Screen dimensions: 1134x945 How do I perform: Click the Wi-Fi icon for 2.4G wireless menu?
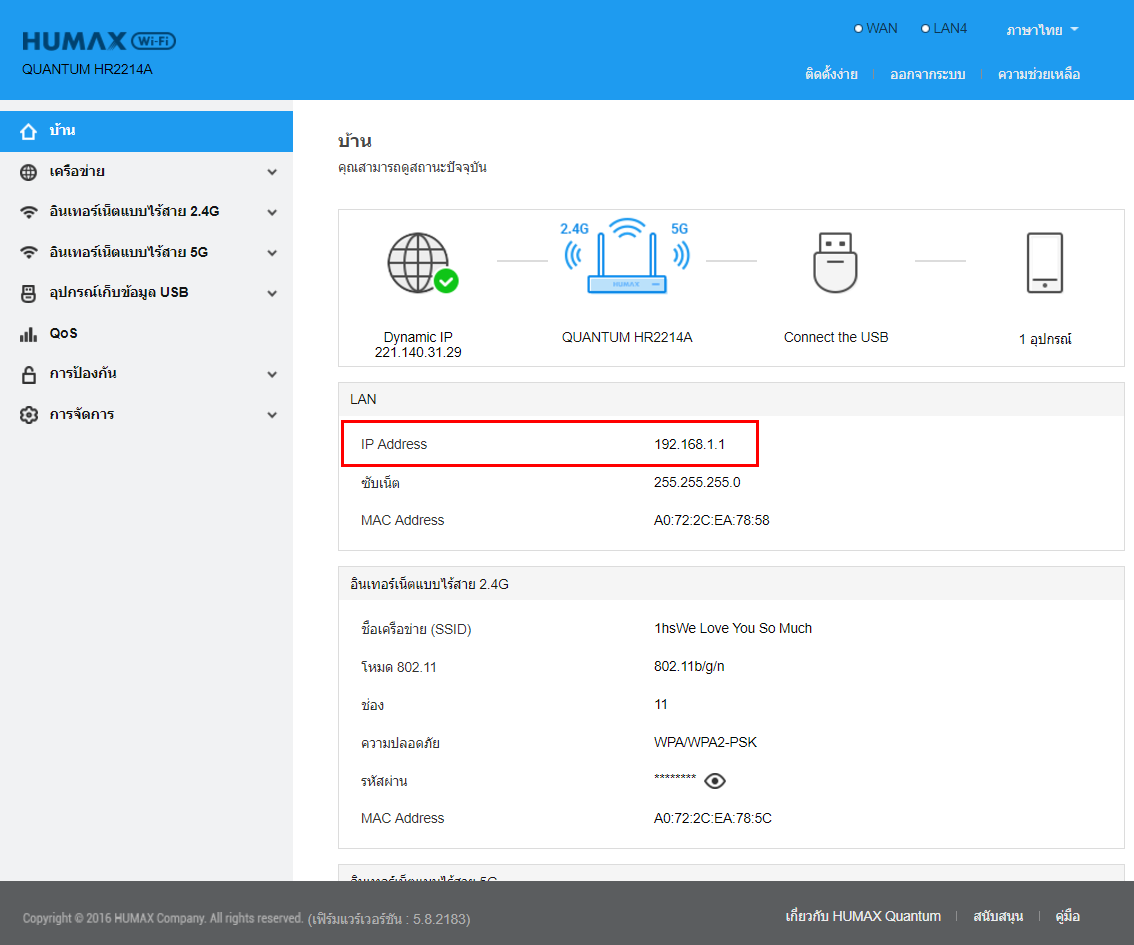tap(28, 213)
